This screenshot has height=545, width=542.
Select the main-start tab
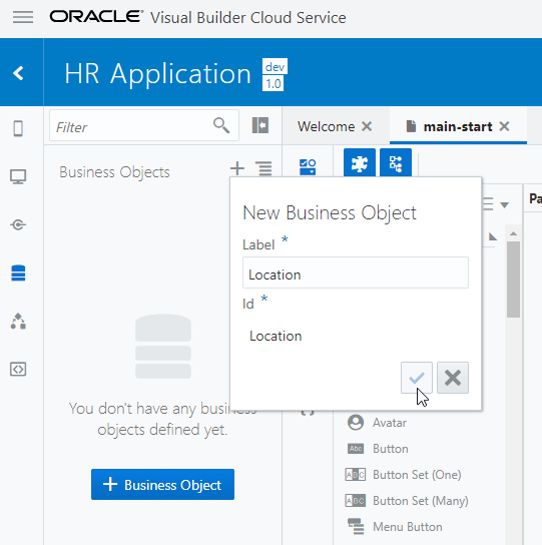458,127
